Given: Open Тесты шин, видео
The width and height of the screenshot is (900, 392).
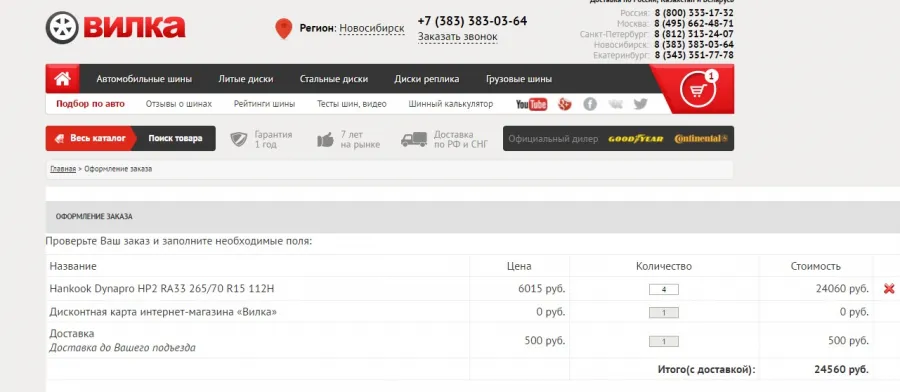Looking at the screenshot, I should click(x=352, y=104).
